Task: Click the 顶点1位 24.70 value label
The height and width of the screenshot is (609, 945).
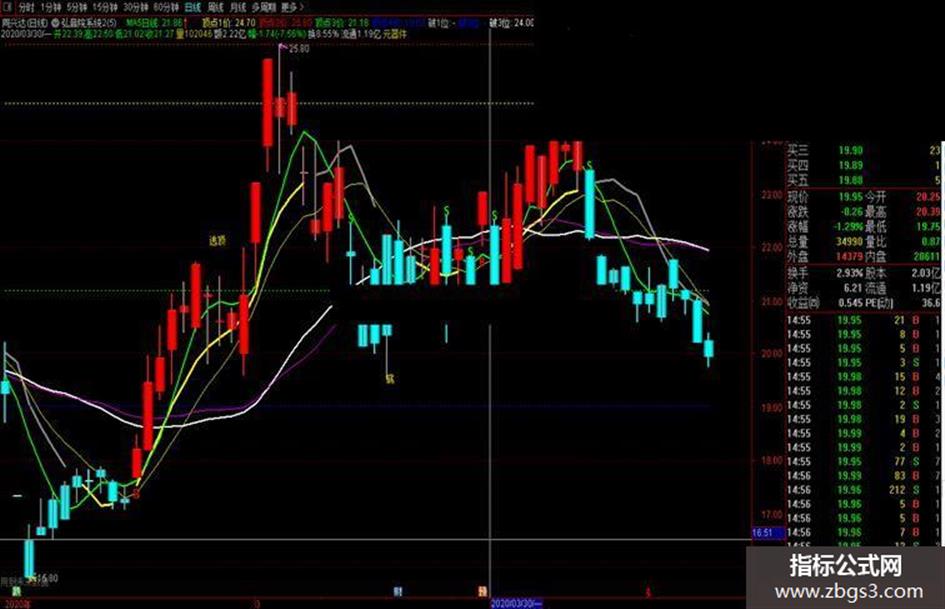Action: (228, 23)
